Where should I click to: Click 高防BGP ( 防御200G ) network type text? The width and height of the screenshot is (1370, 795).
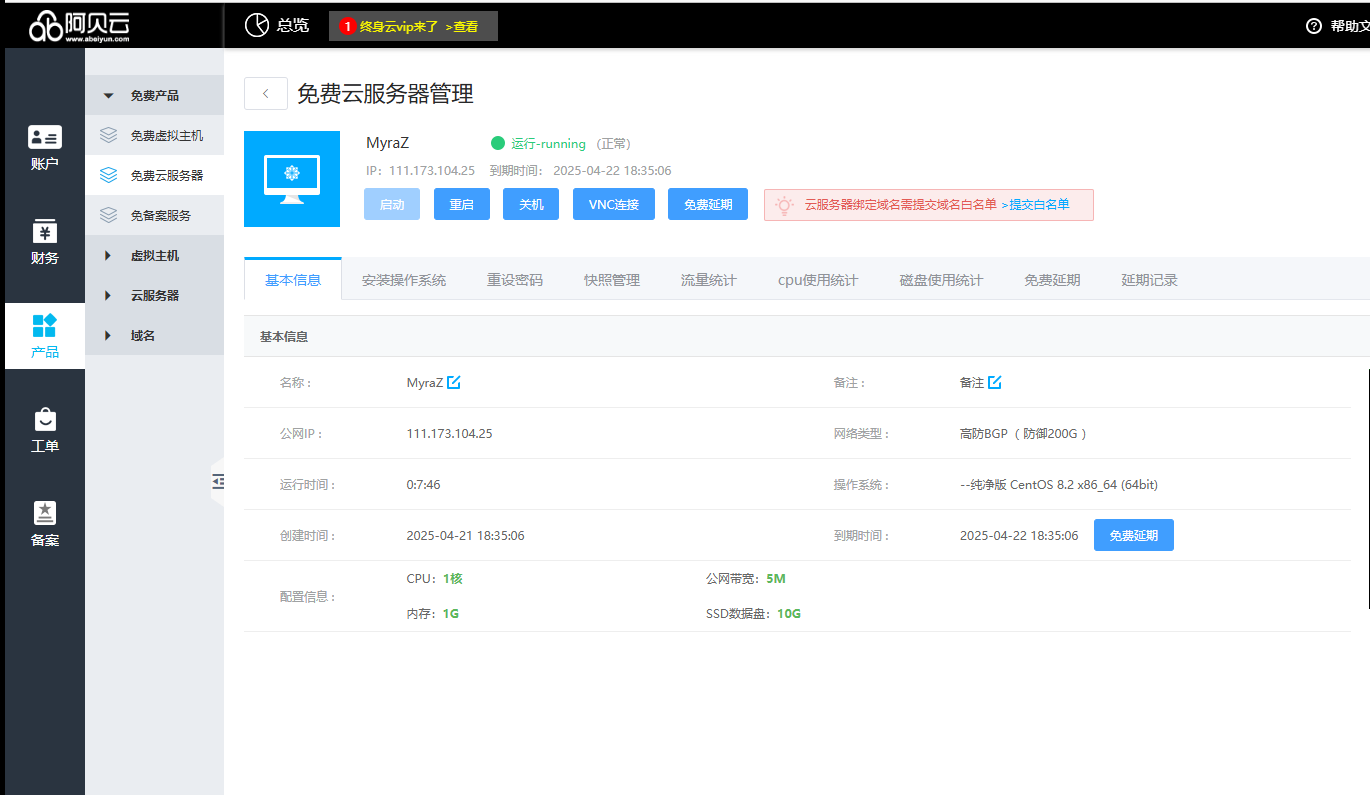1023,433
